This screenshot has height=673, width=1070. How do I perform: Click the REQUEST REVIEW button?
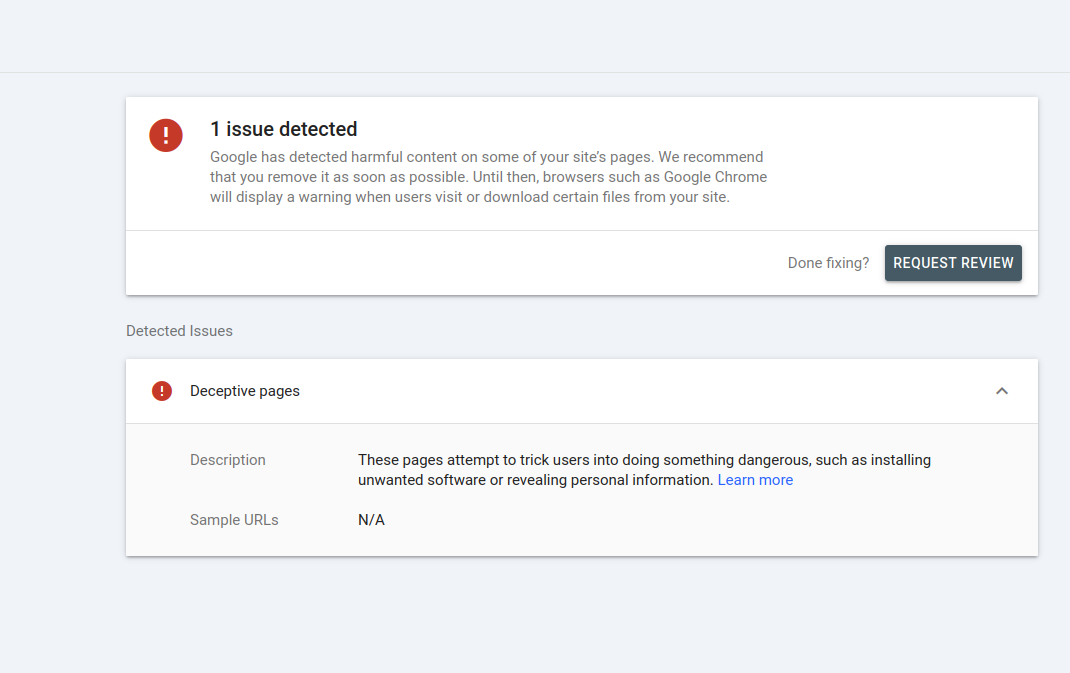[x=953, y=263]
